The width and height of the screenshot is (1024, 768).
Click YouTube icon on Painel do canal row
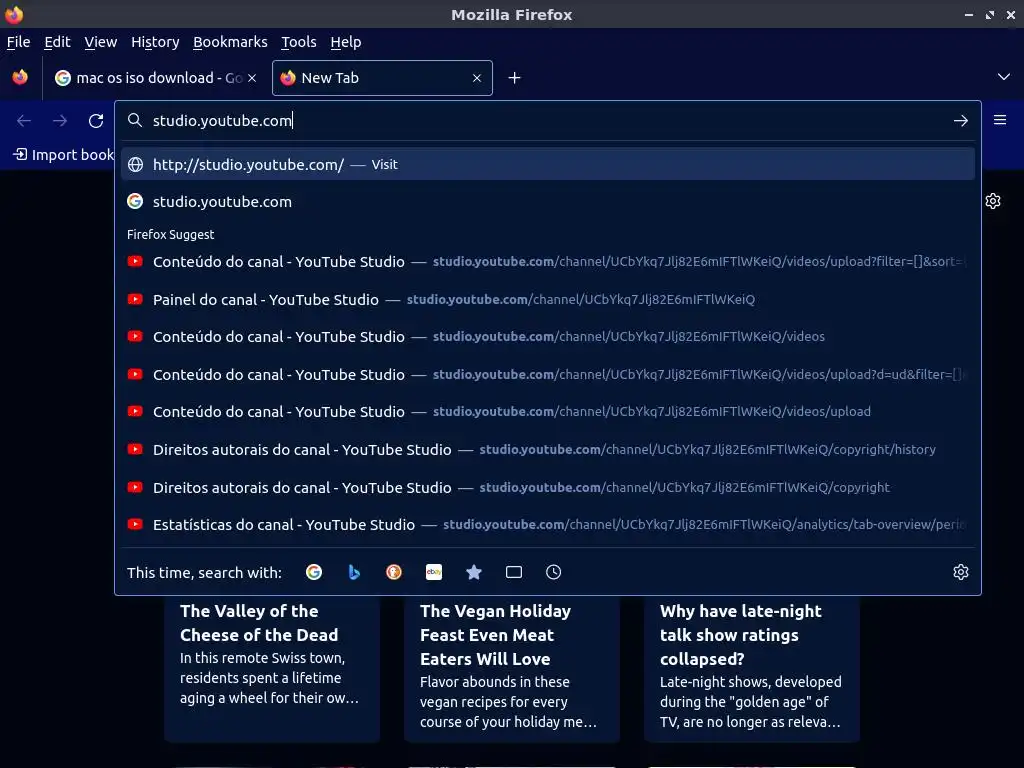coord(135,300)
